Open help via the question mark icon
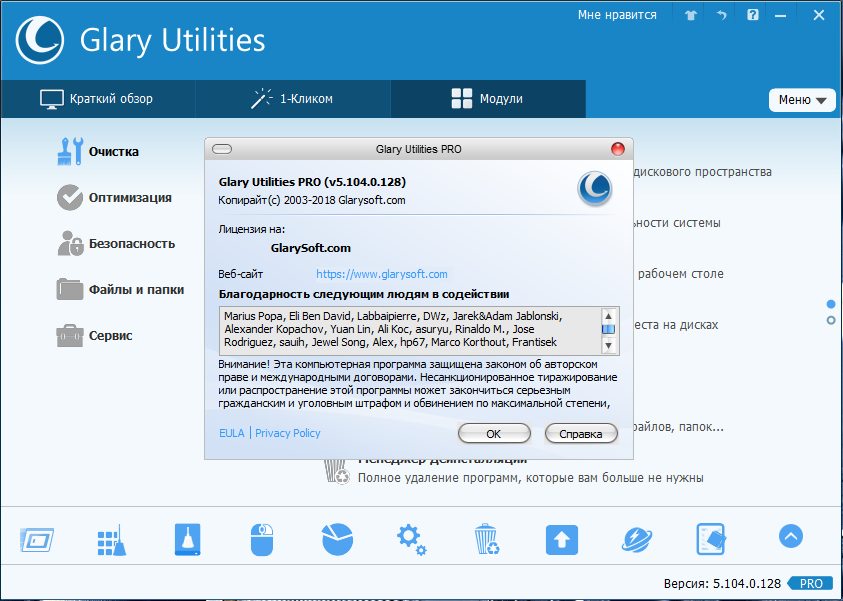843x601 pixels. coord(753,15)
